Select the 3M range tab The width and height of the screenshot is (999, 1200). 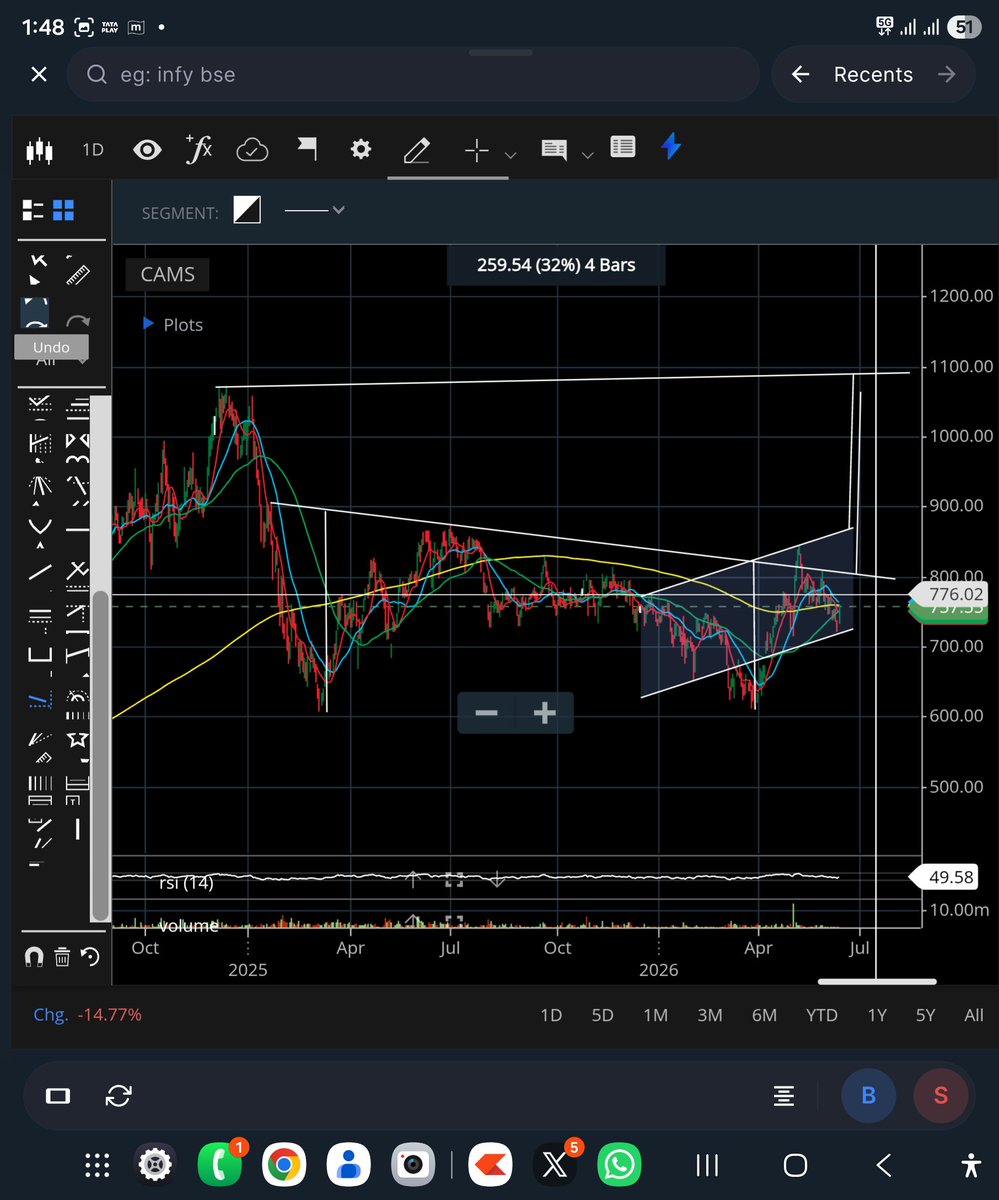tap(710, 1015)
